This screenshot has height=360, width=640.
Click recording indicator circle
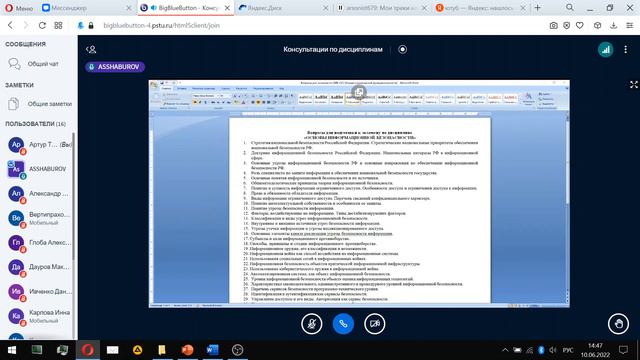(x=402, y=49)
